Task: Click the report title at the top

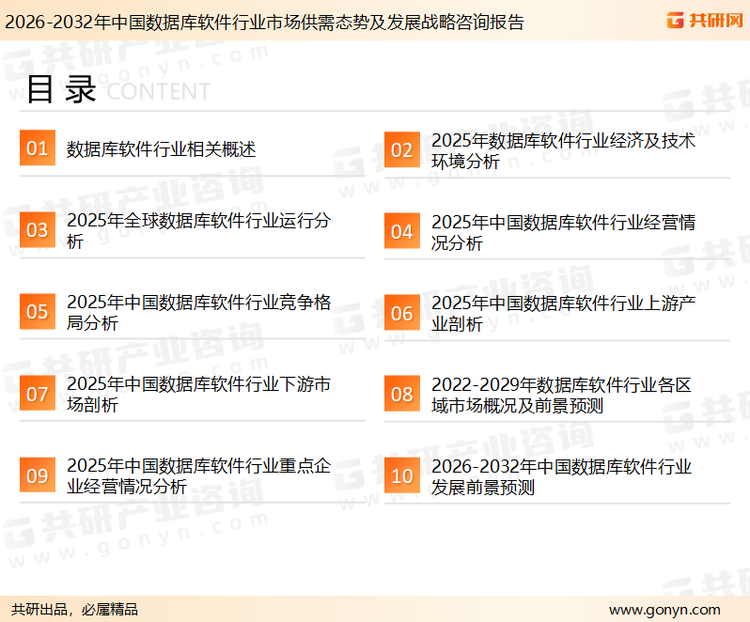Action: (x=265, y=22)
